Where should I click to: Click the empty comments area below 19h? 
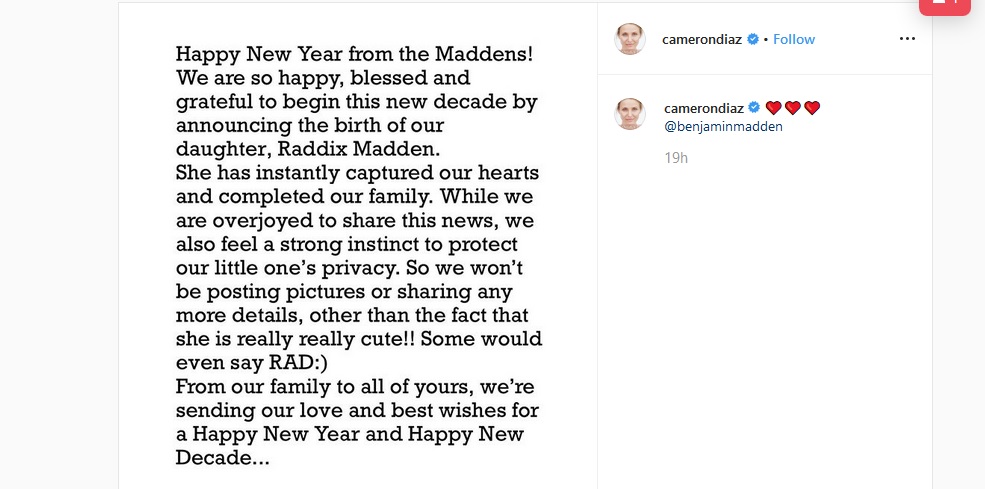click(x=765, y=327)
